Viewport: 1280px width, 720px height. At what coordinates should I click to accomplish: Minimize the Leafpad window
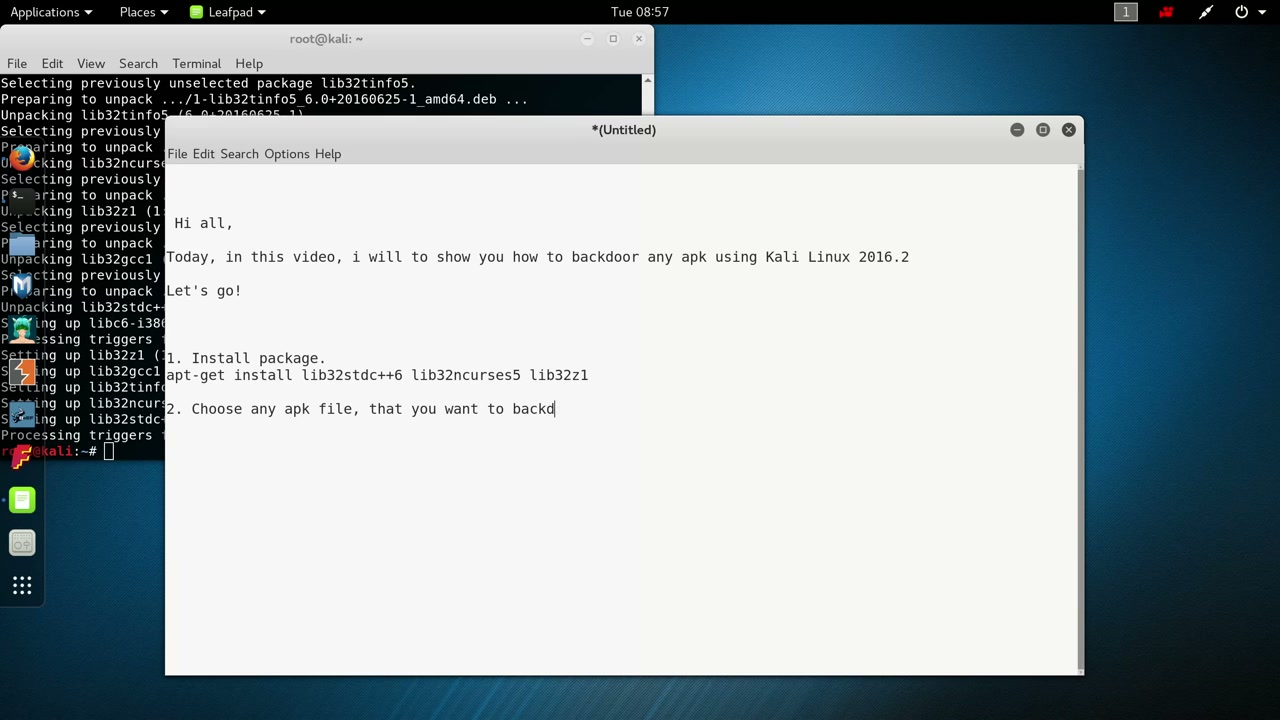tap(1017, 130)
